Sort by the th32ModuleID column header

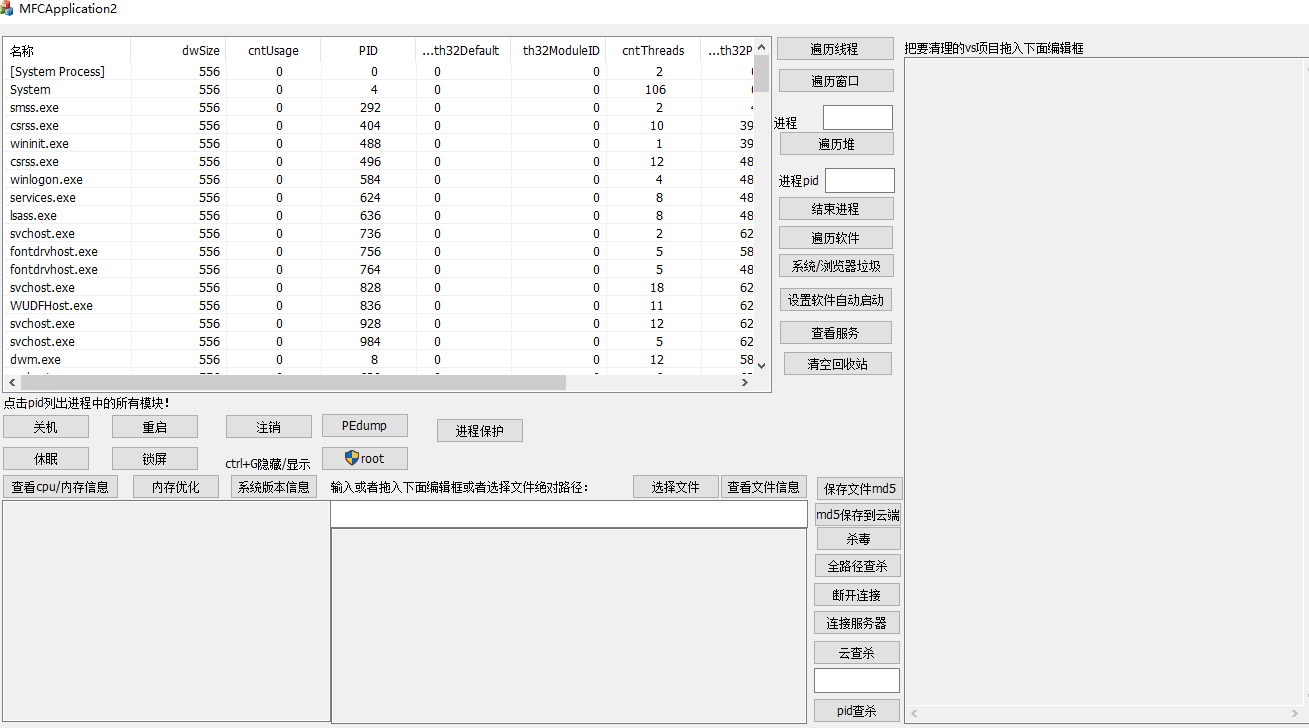click(558, 50)
